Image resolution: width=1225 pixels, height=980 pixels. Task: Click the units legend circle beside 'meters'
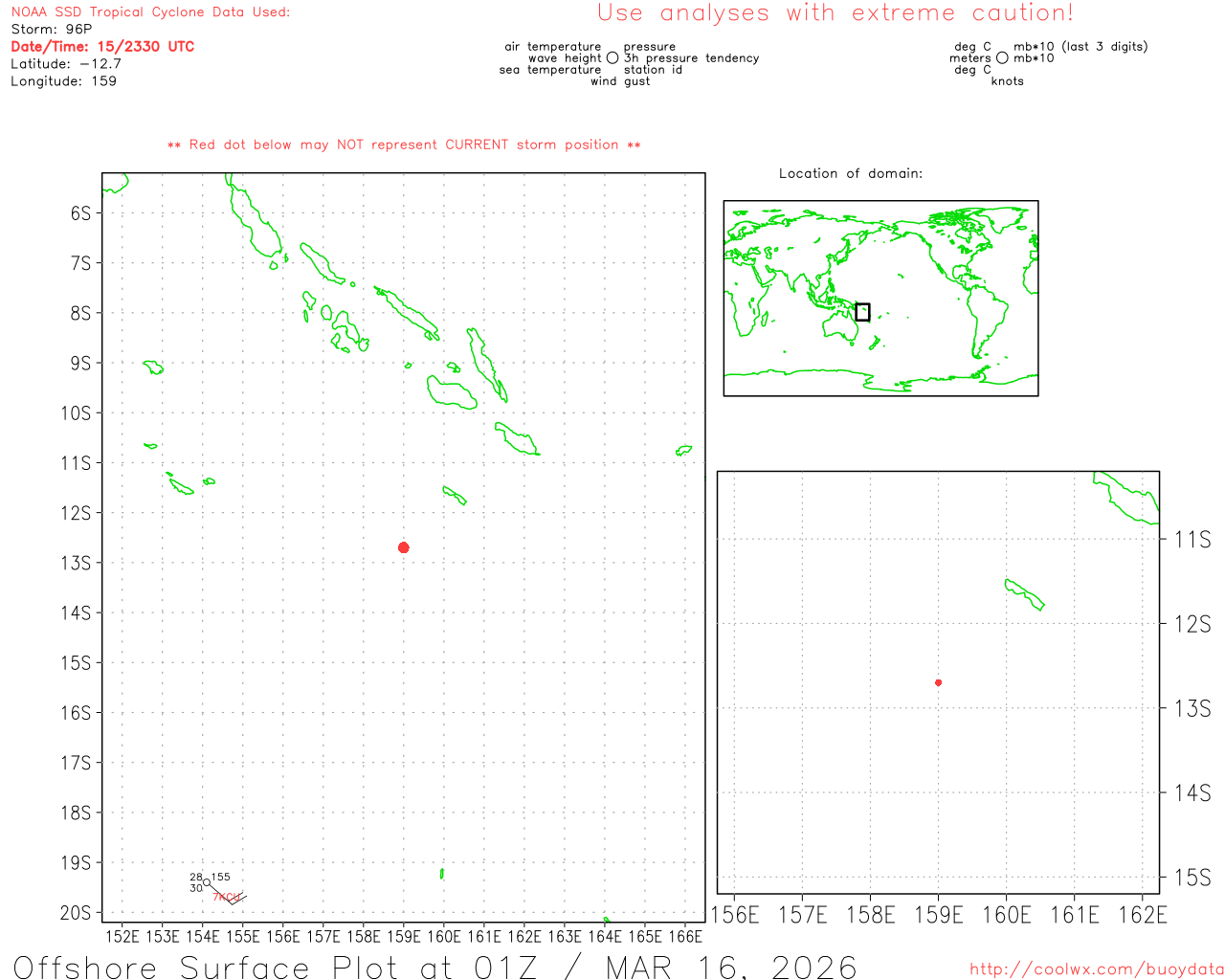pos(1002,58)
